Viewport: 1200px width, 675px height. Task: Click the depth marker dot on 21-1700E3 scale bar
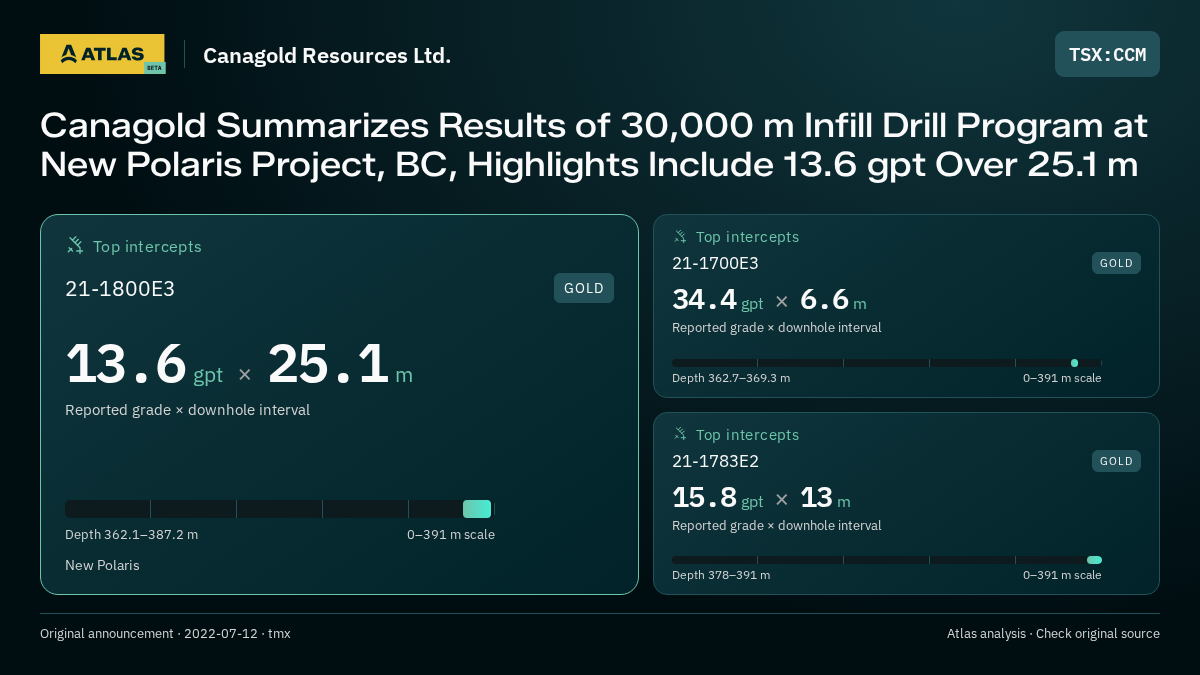(x=1074, y=363)
